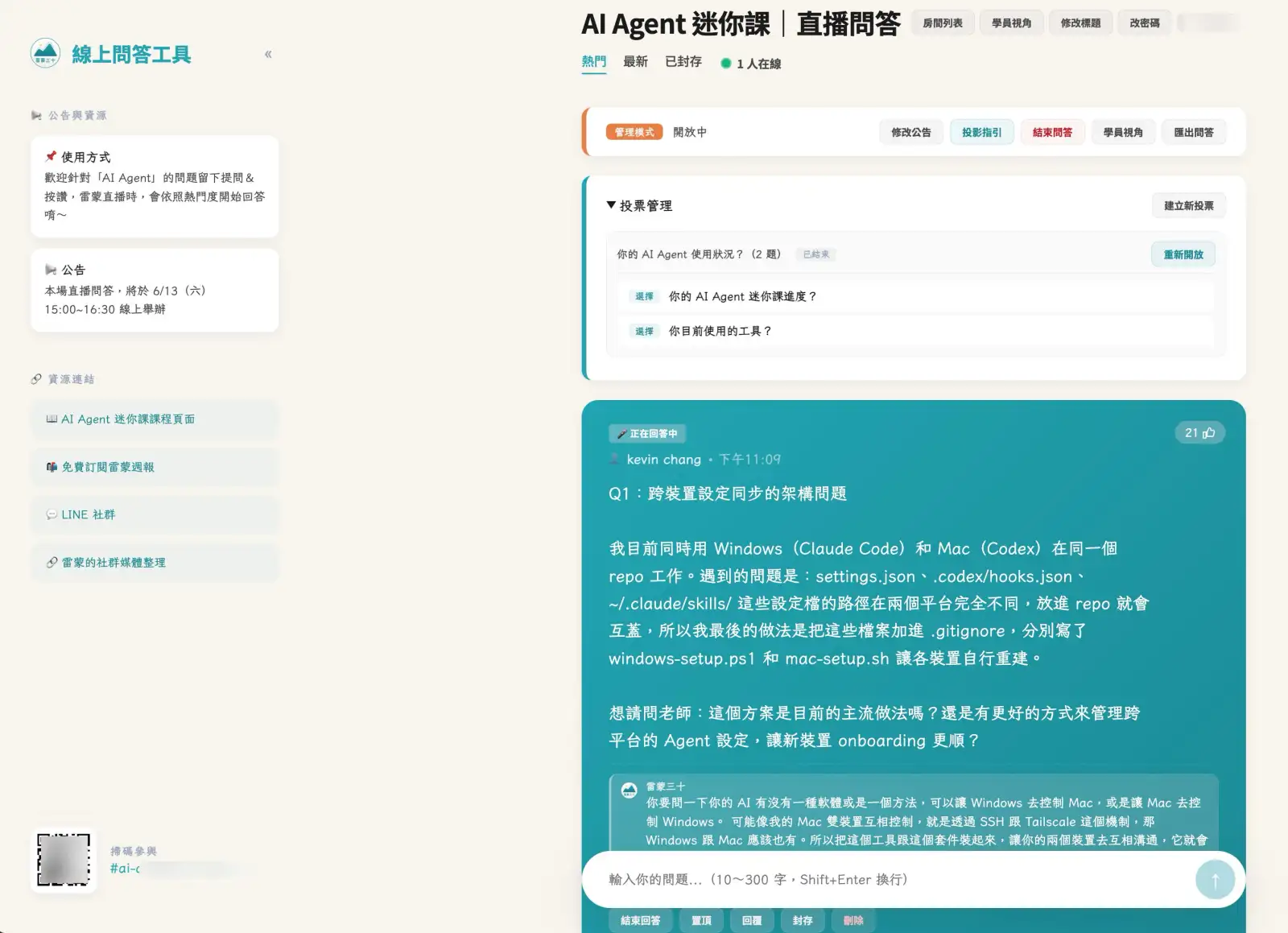The height and width of the screenshot is (933, 1288).
Task: Collapse the sidebar with the double-chevron icon
Action: click(268, 54)
